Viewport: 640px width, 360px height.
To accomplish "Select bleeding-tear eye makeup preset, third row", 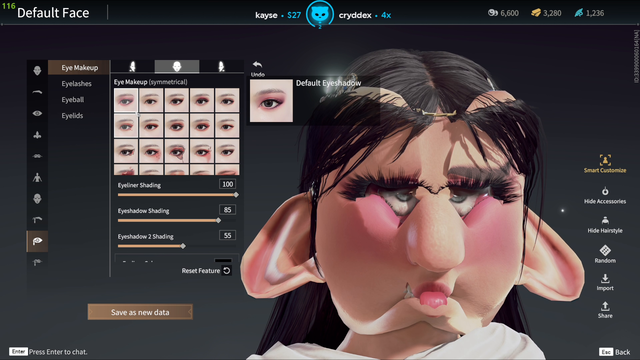I will tap(176, 151).
